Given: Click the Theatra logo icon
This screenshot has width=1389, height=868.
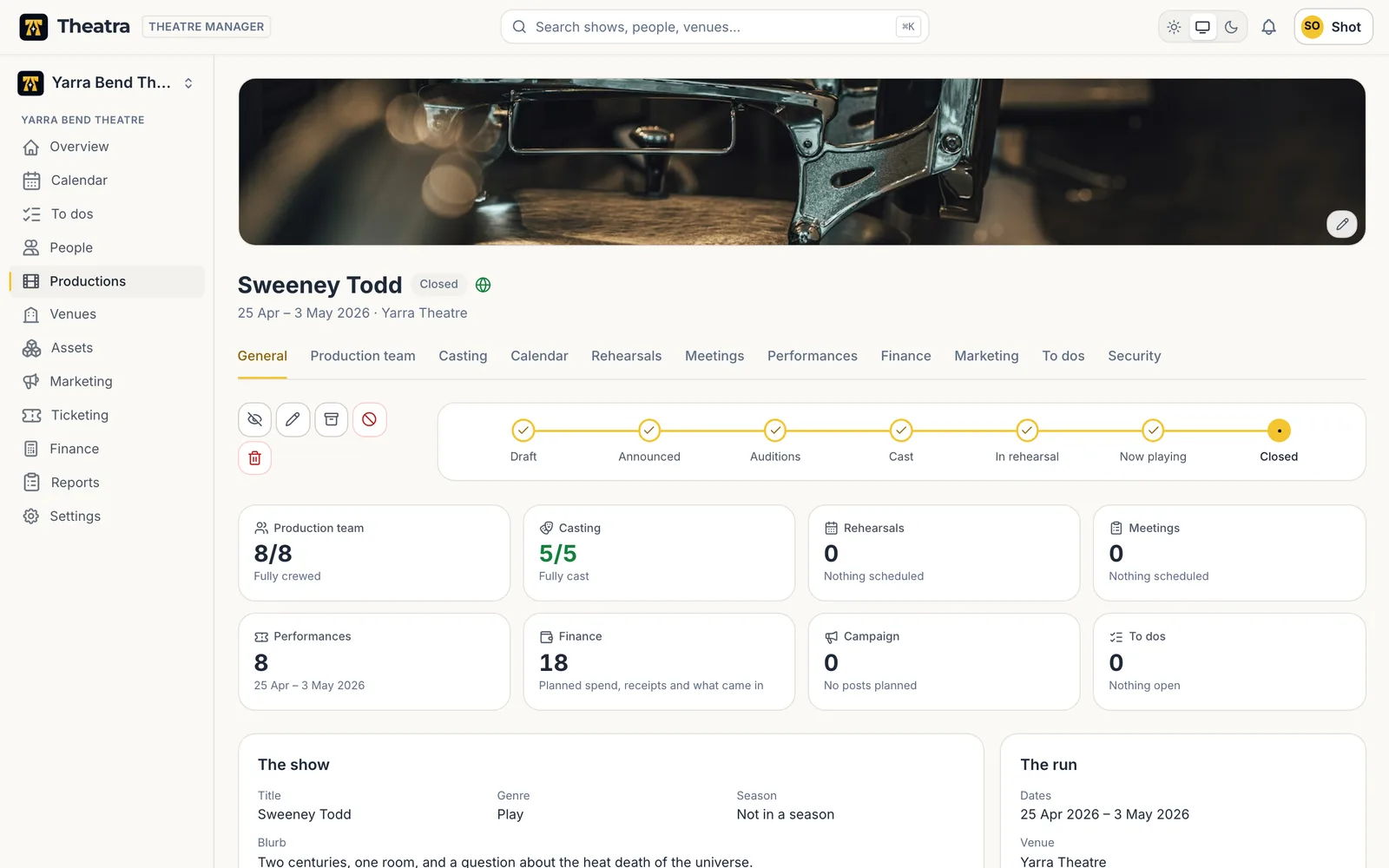Looking at the screenshot, I should [x=34, y=27].
